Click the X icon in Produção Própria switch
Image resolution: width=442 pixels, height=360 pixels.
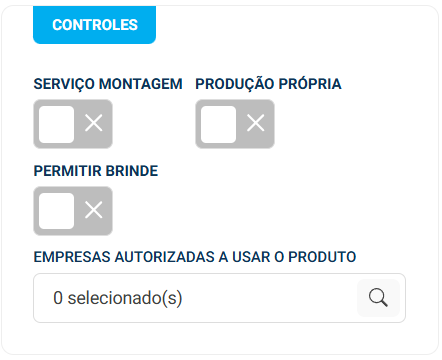pos(256,123)
